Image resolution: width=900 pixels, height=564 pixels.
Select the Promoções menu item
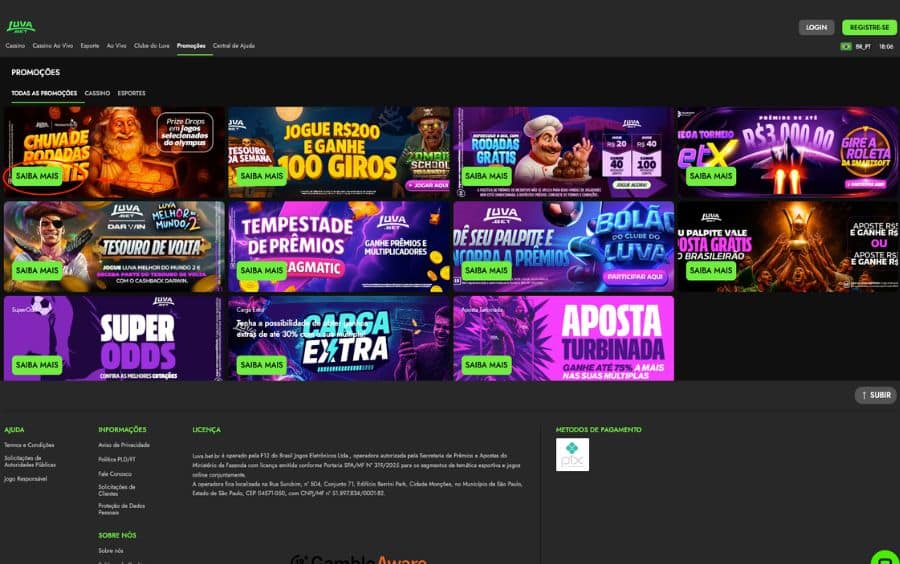click(x=191, y=45)
